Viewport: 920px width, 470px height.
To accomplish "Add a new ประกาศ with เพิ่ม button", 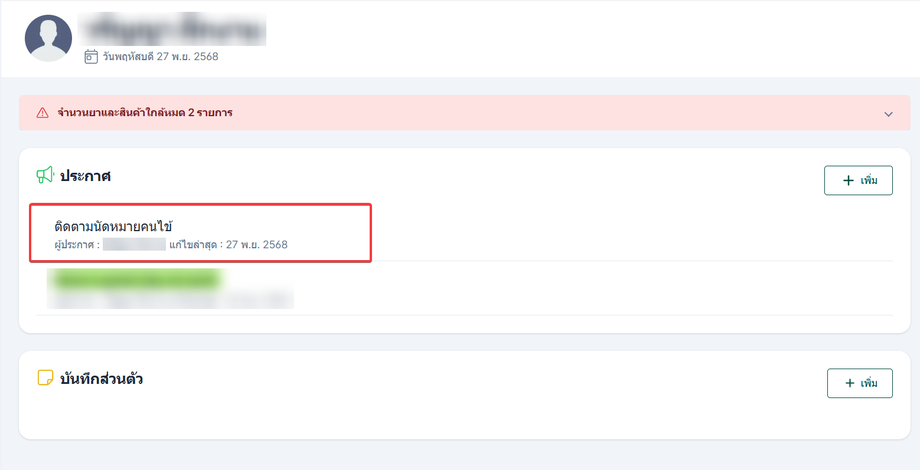I will tap(858, 180).
